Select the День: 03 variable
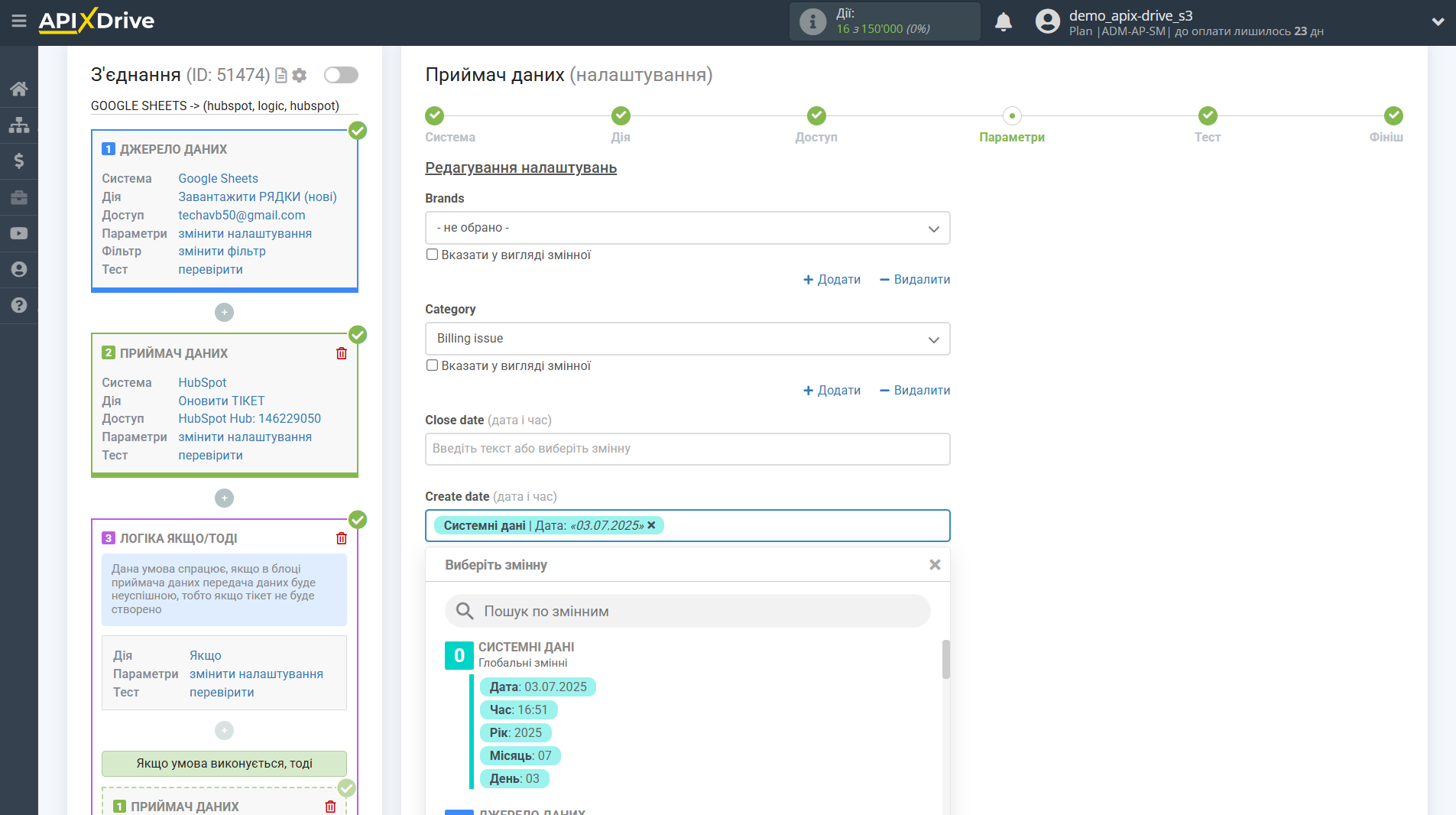The height and width of the screenshot is (815, 1456). (x=514, y=779)
